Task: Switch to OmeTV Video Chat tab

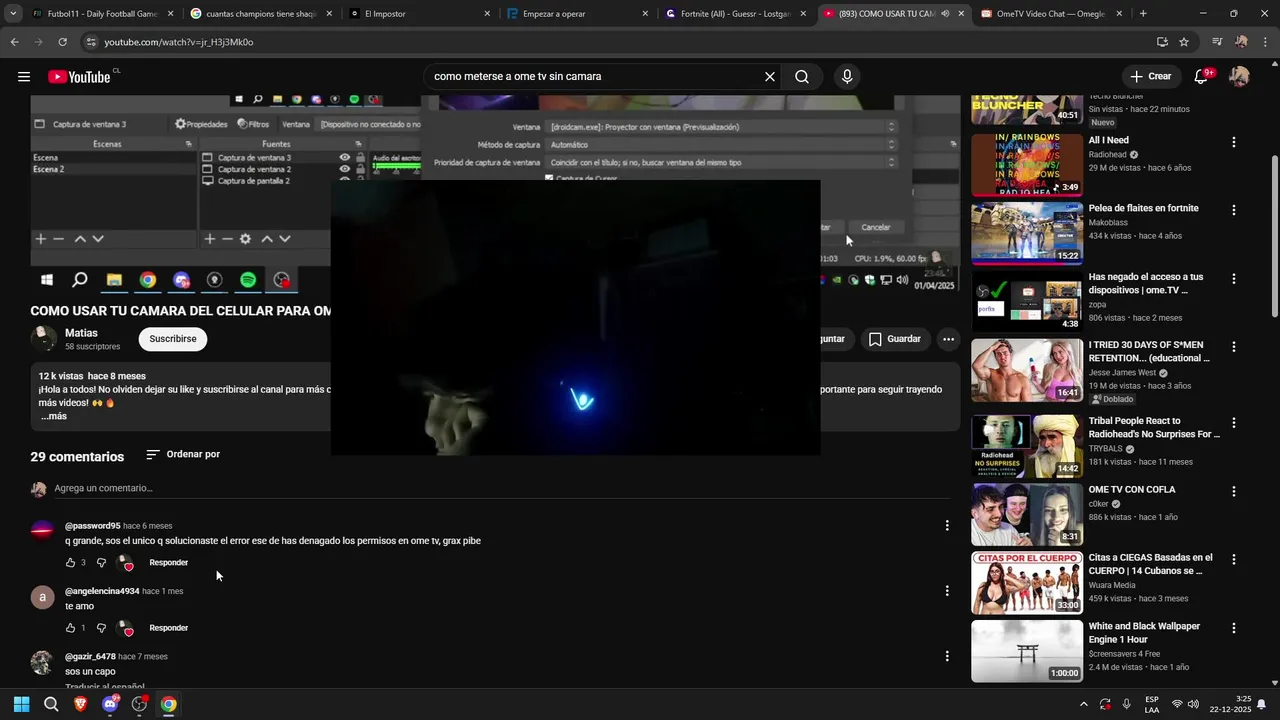Action: [1052, 14]
